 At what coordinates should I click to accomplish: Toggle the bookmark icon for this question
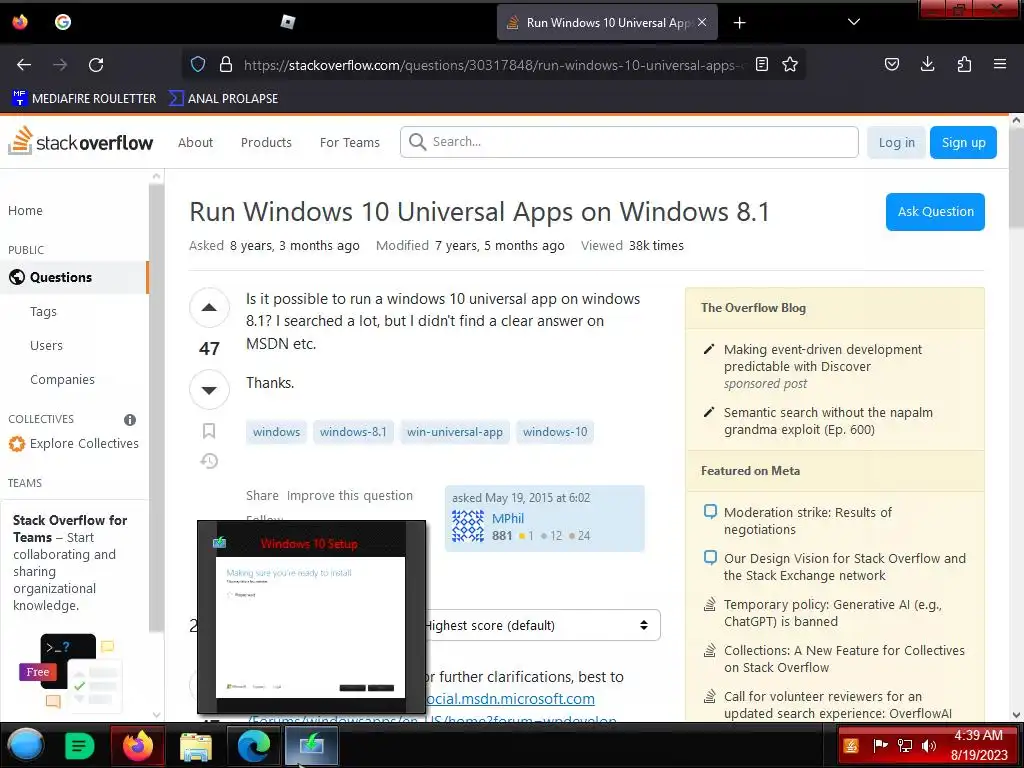(209, 431)
